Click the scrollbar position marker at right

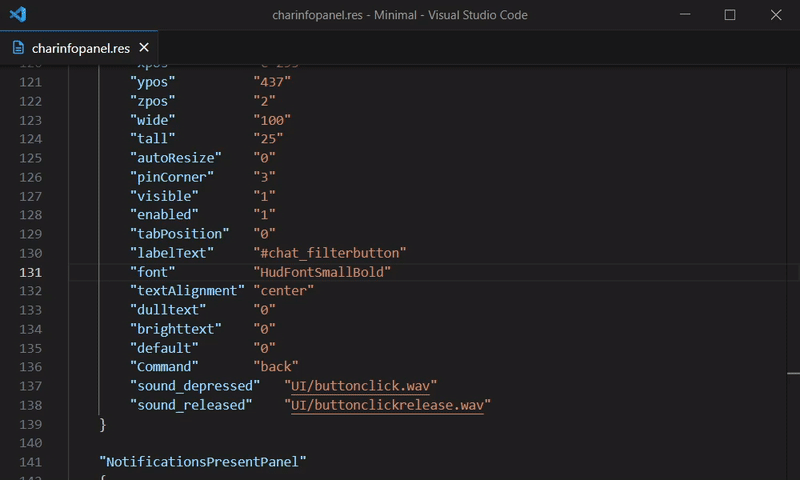point(793,373)
